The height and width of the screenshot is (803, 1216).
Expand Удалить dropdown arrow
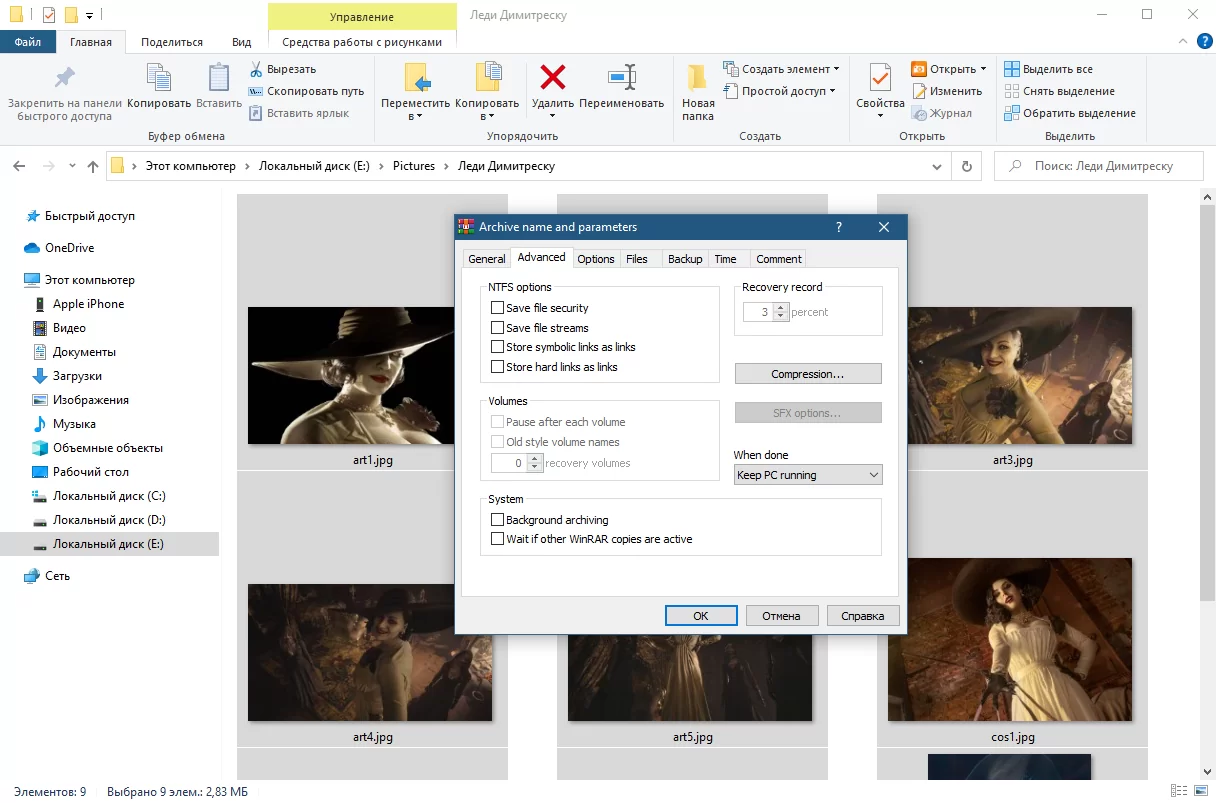point(553,116)
